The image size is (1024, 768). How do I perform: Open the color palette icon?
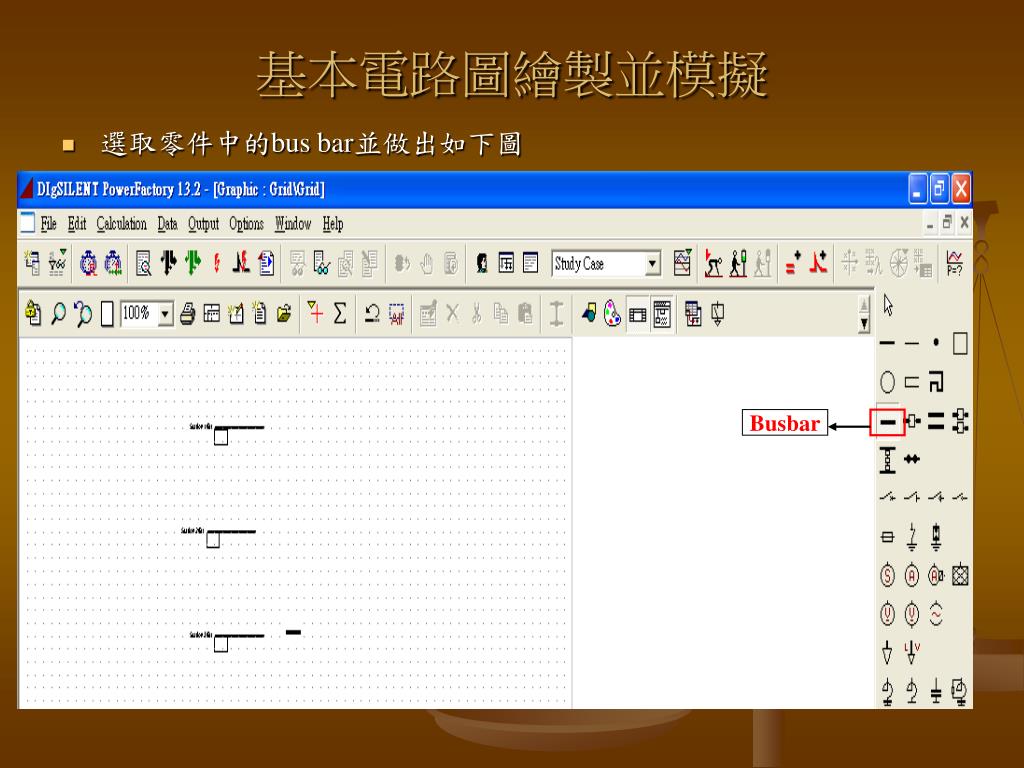(x=612, y=313)
